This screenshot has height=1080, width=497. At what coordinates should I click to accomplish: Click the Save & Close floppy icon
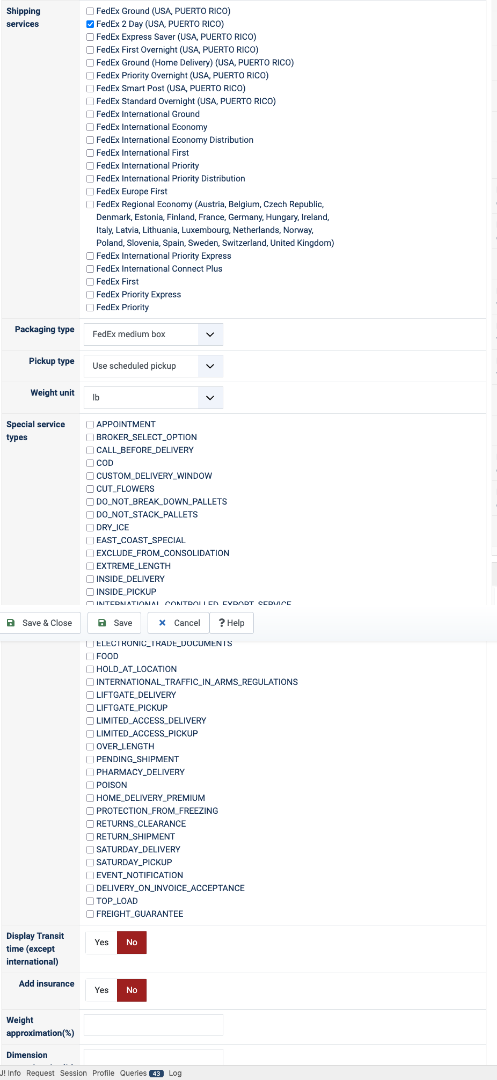click(x=10, y=623)
